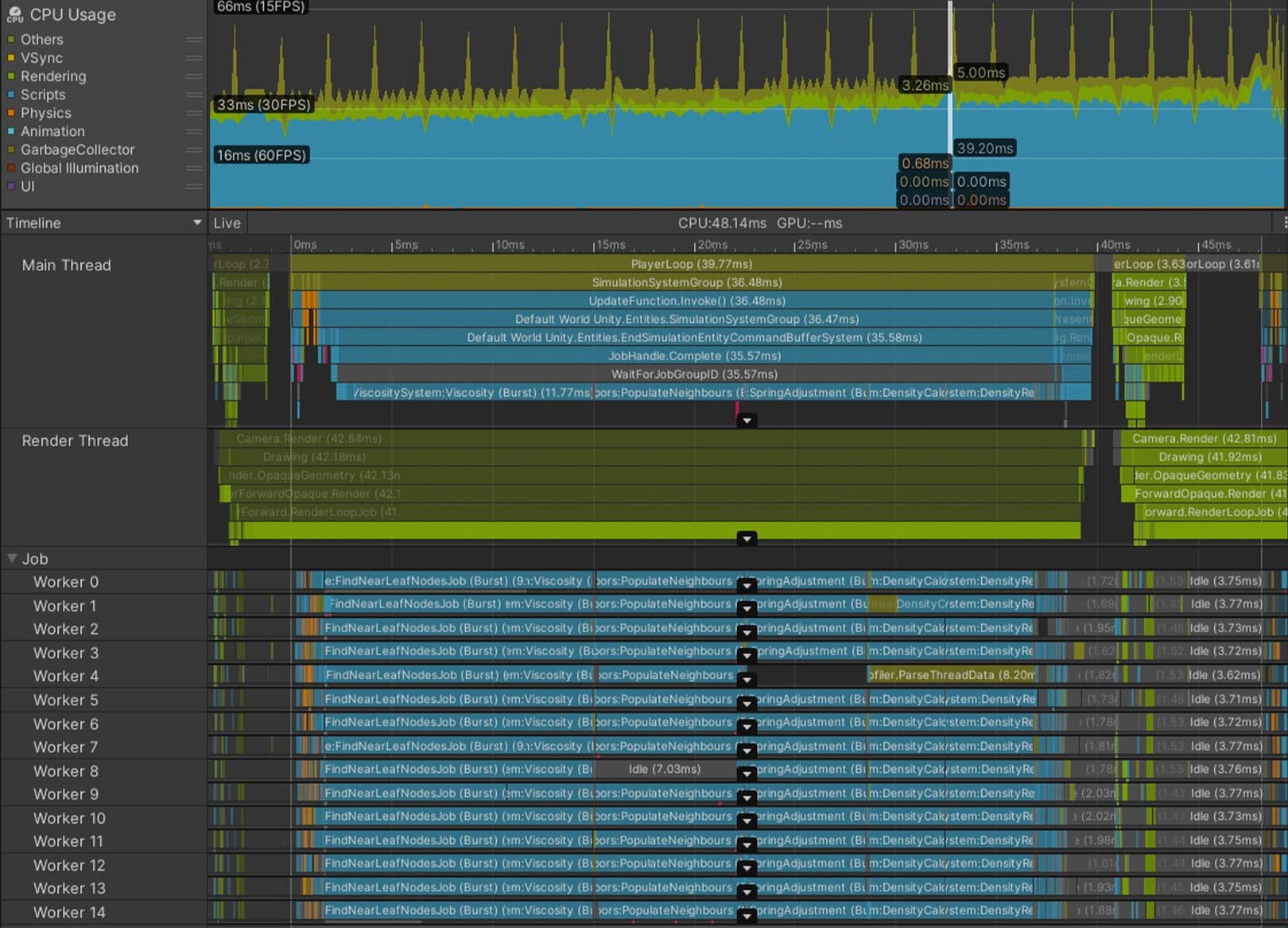The width and height of the screenshot is (1288, 928).
Task: Click the Live button
Action: (227, 223)
